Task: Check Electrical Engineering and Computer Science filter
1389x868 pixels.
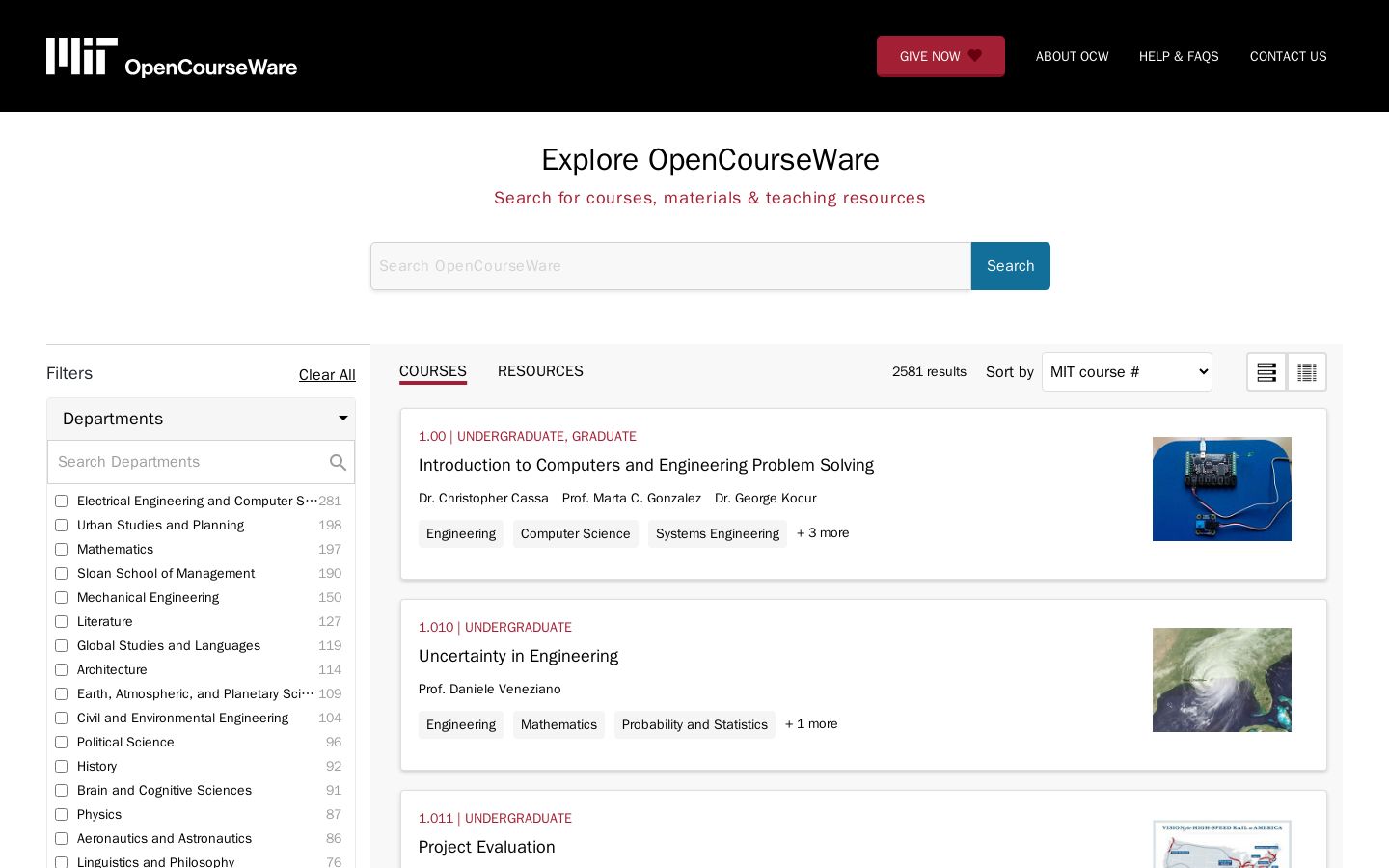Action: click(x=61, y=502)
